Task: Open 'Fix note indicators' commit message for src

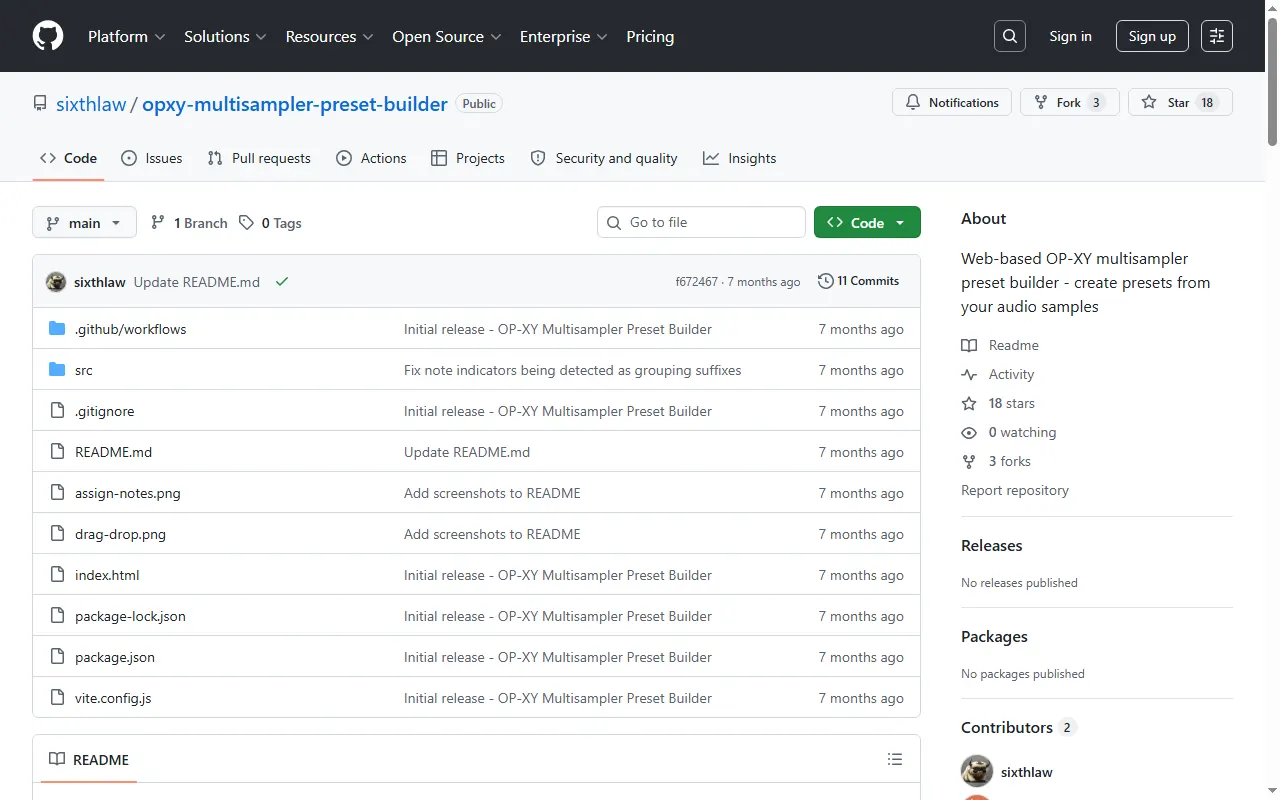Action: coord(573,370)
